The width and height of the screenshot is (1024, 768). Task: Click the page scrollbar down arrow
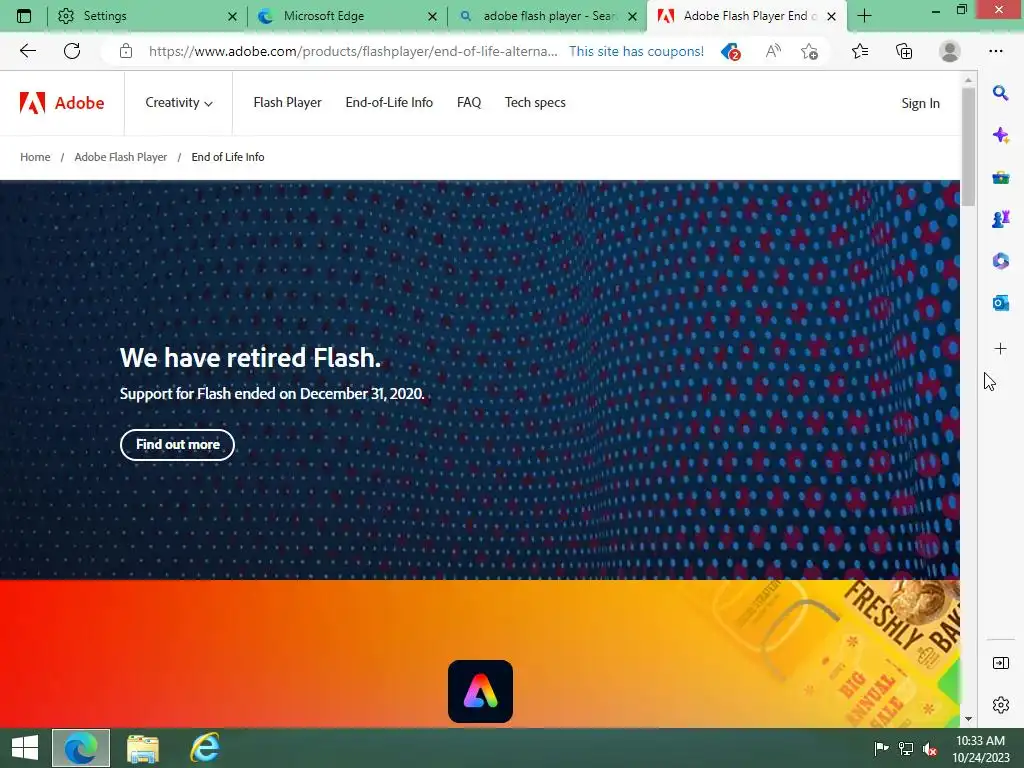point(968,718)
